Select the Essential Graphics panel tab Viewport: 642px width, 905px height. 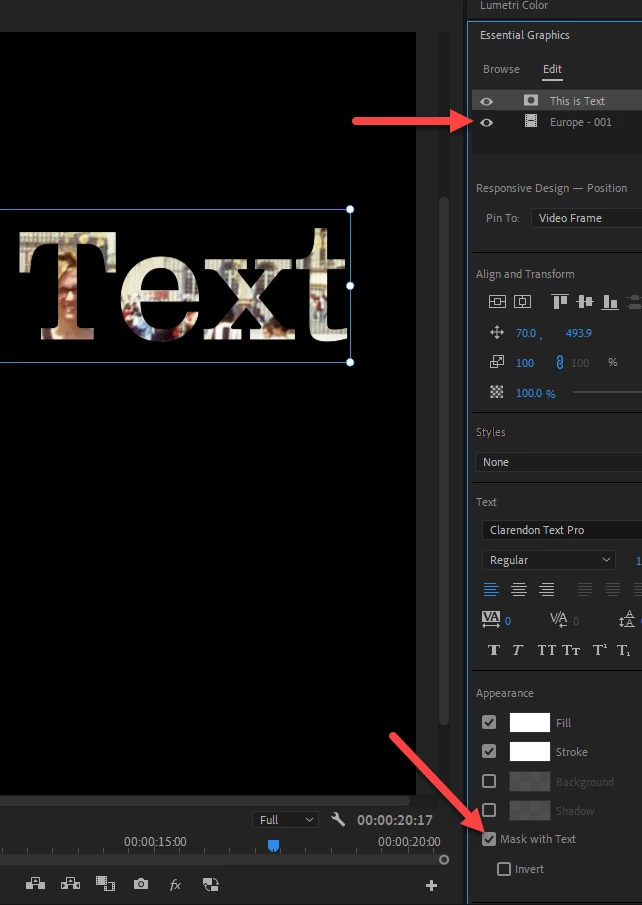click(524, 35)
